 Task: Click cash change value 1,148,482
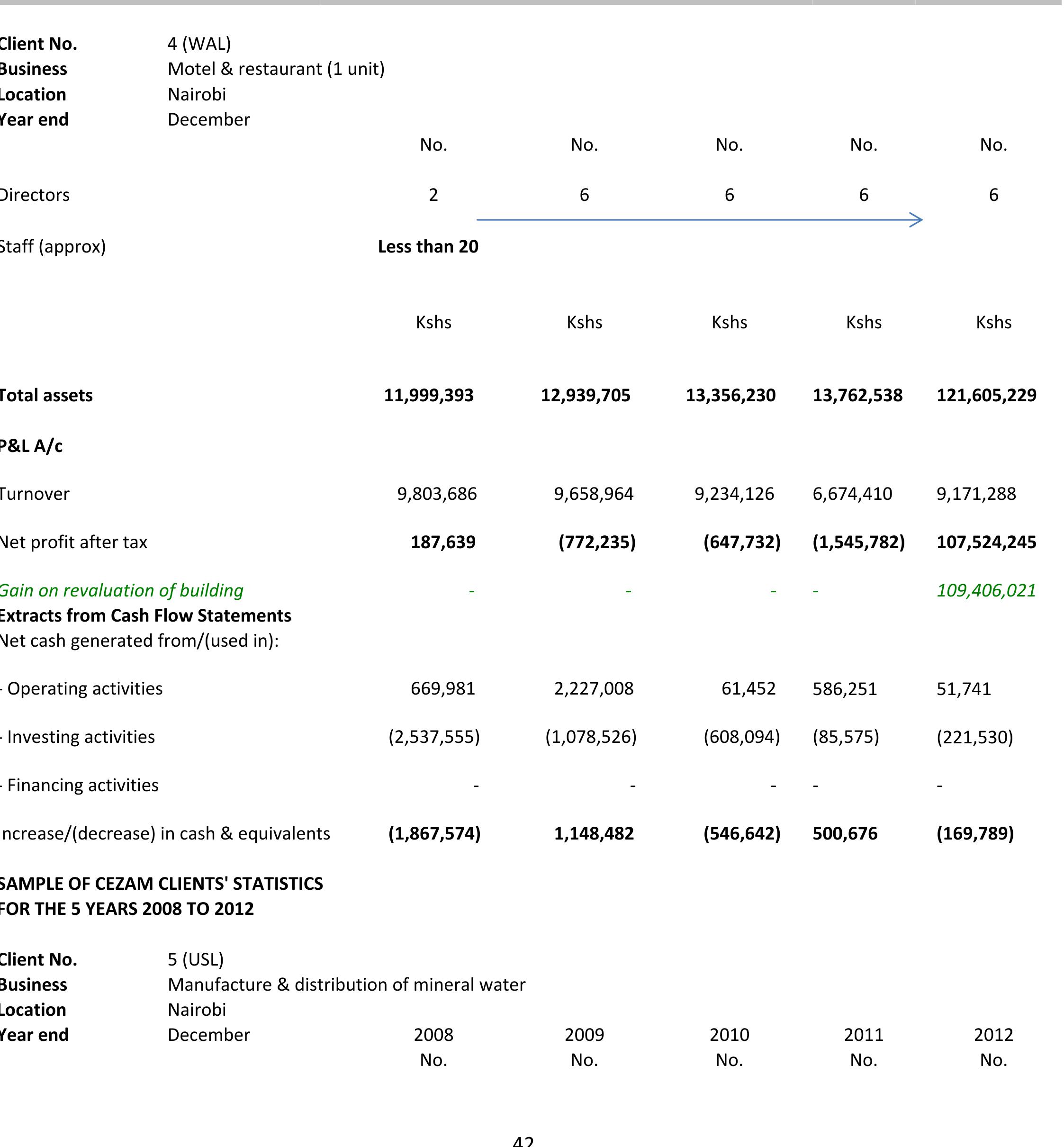pyautogui.click(x=594, y=834)
